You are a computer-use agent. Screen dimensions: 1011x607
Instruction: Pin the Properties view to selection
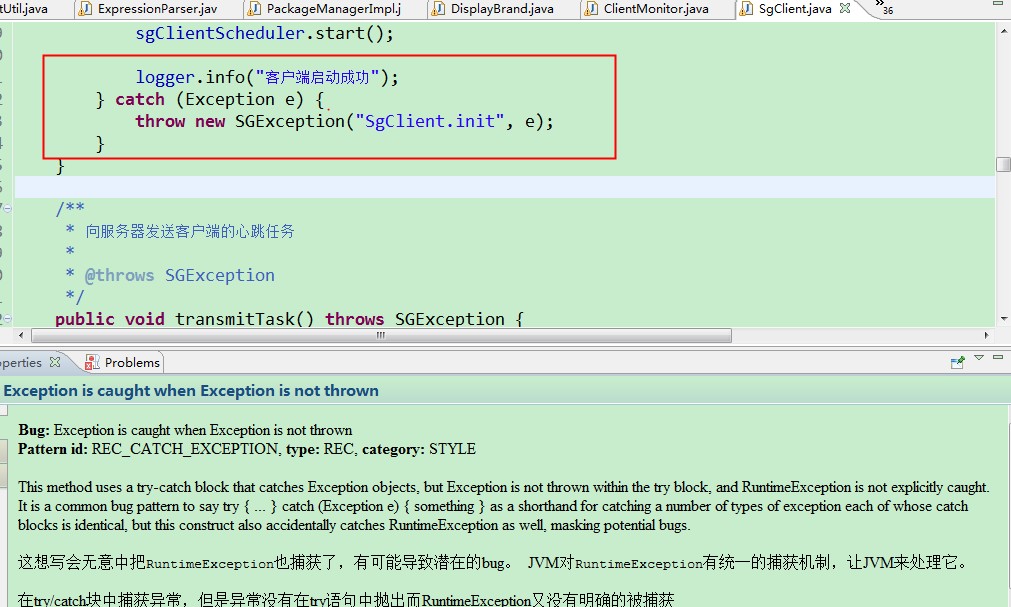[x=957, y=363]
